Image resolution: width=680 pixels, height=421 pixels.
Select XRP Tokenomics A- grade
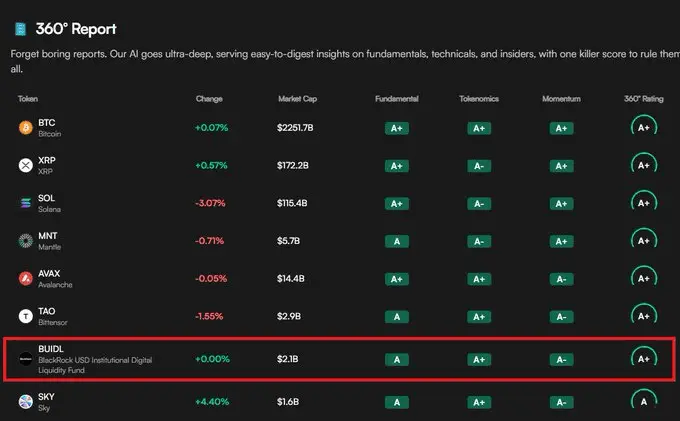(479, 166)
